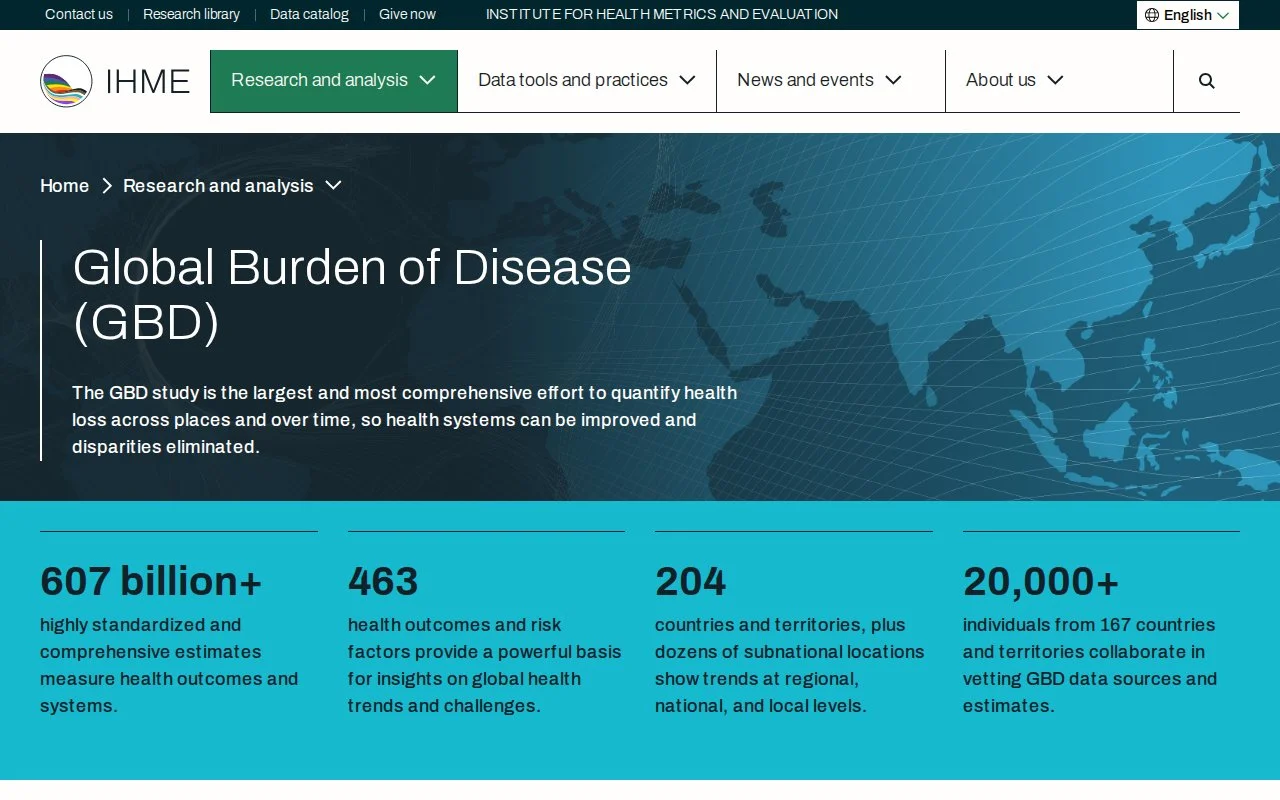1280x800 pixels.
Task: Open the Research library link
Action: click(191, 14)
